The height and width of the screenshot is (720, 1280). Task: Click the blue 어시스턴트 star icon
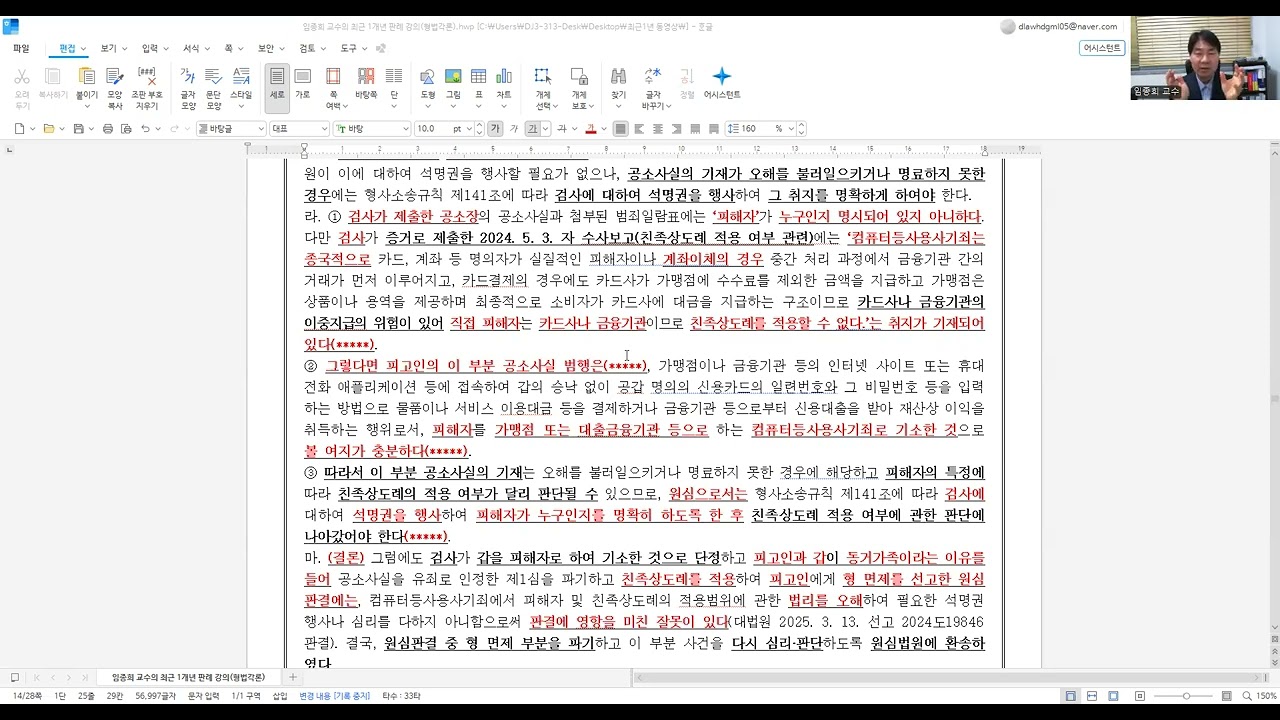coord(721,77)
